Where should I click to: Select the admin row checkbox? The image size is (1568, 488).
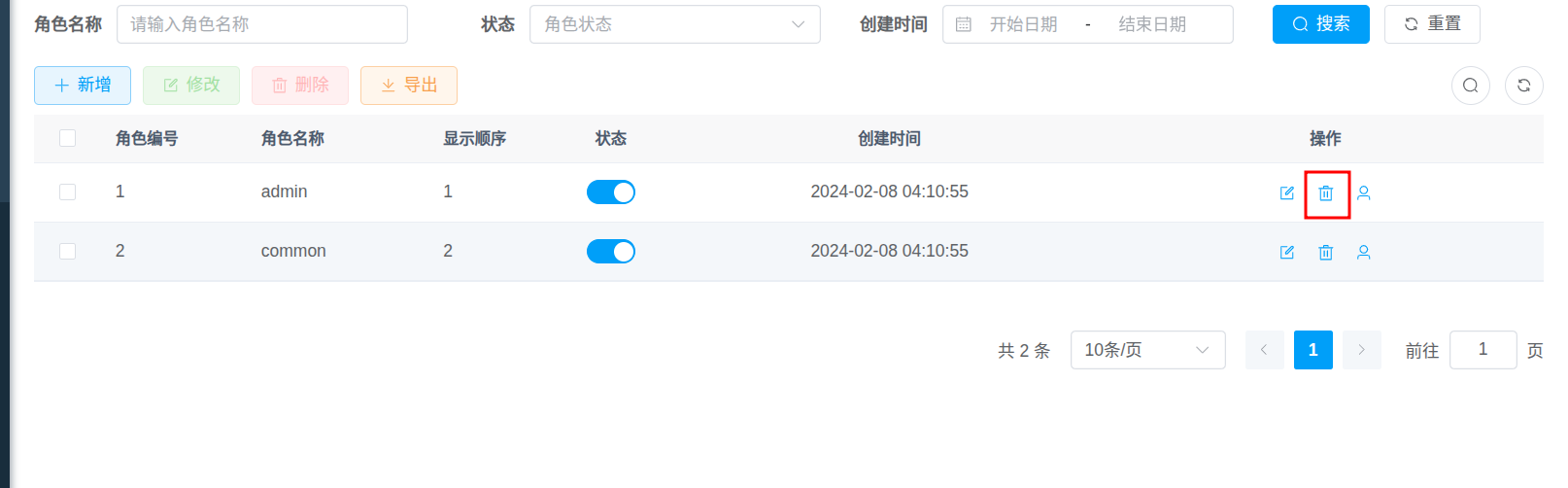tap(68, 192)
